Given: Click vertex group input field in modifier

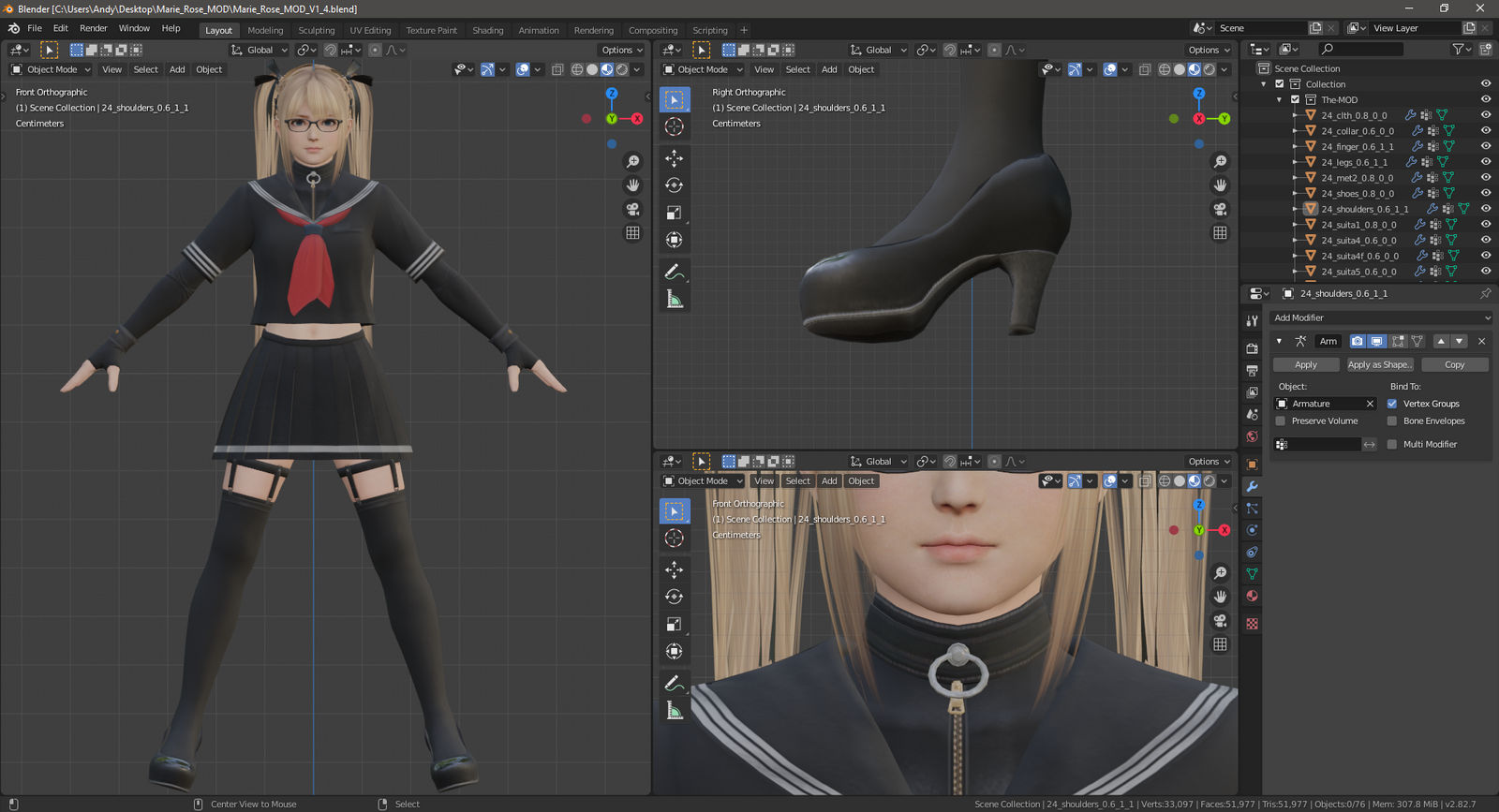Looking at the screenshot, I should tap(1317, 444).
